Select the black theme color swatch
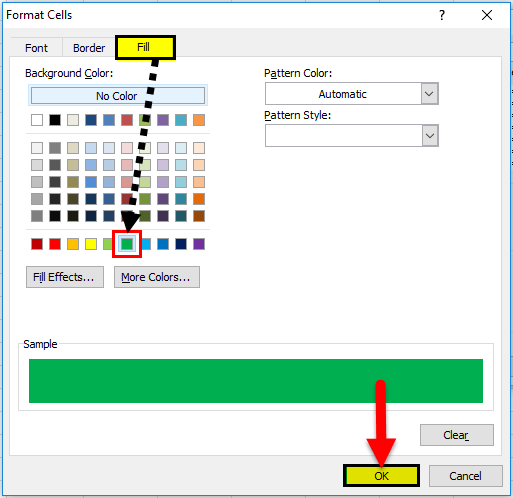 coord(55,120)
